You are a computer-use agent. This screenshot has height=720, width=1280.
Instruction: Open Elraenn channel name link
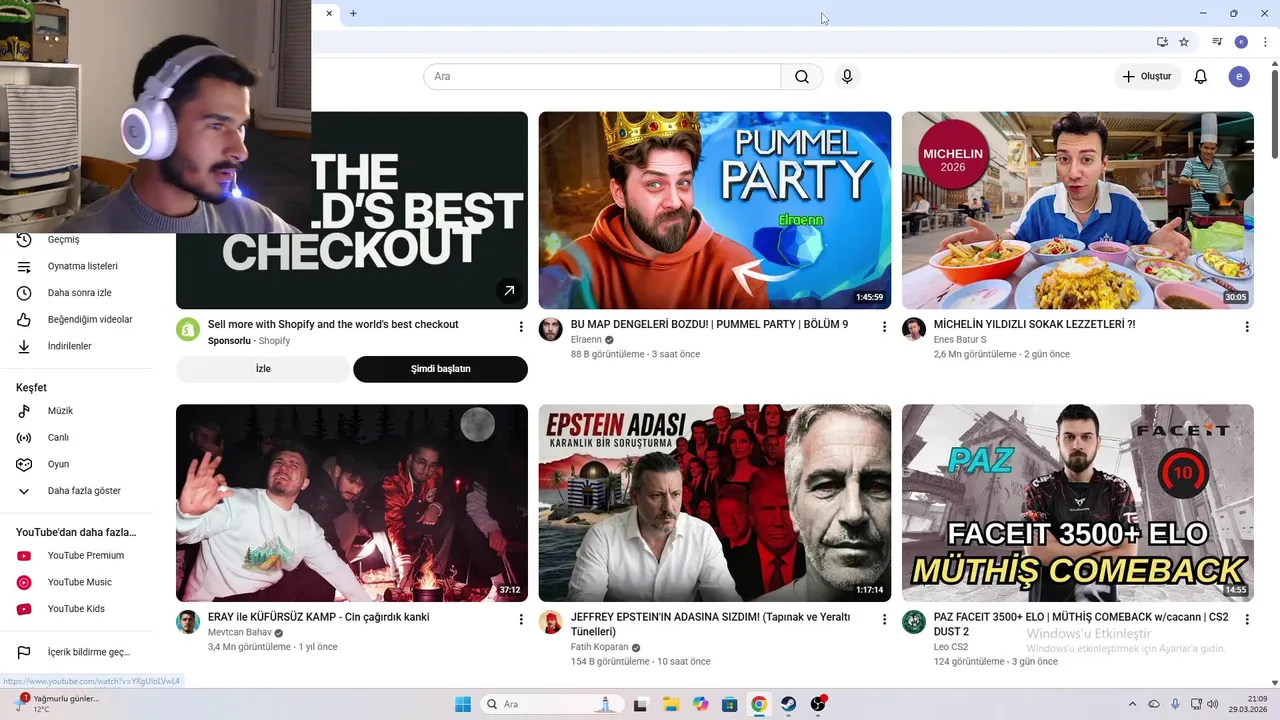[586, 340]
